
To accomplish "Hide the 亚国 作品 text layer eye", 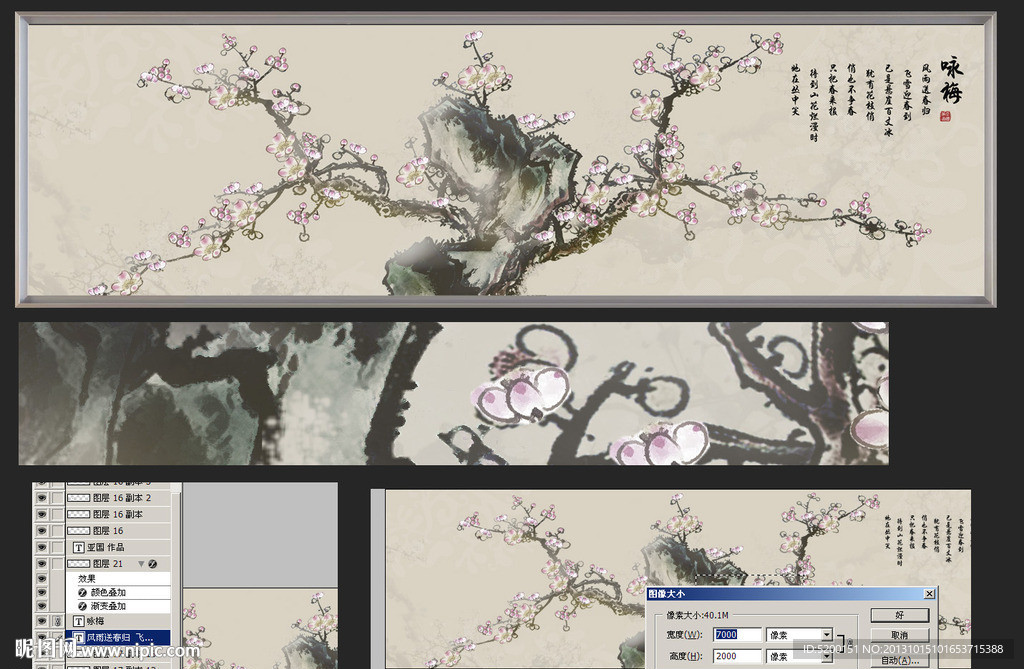I will (x=42, y=547).
